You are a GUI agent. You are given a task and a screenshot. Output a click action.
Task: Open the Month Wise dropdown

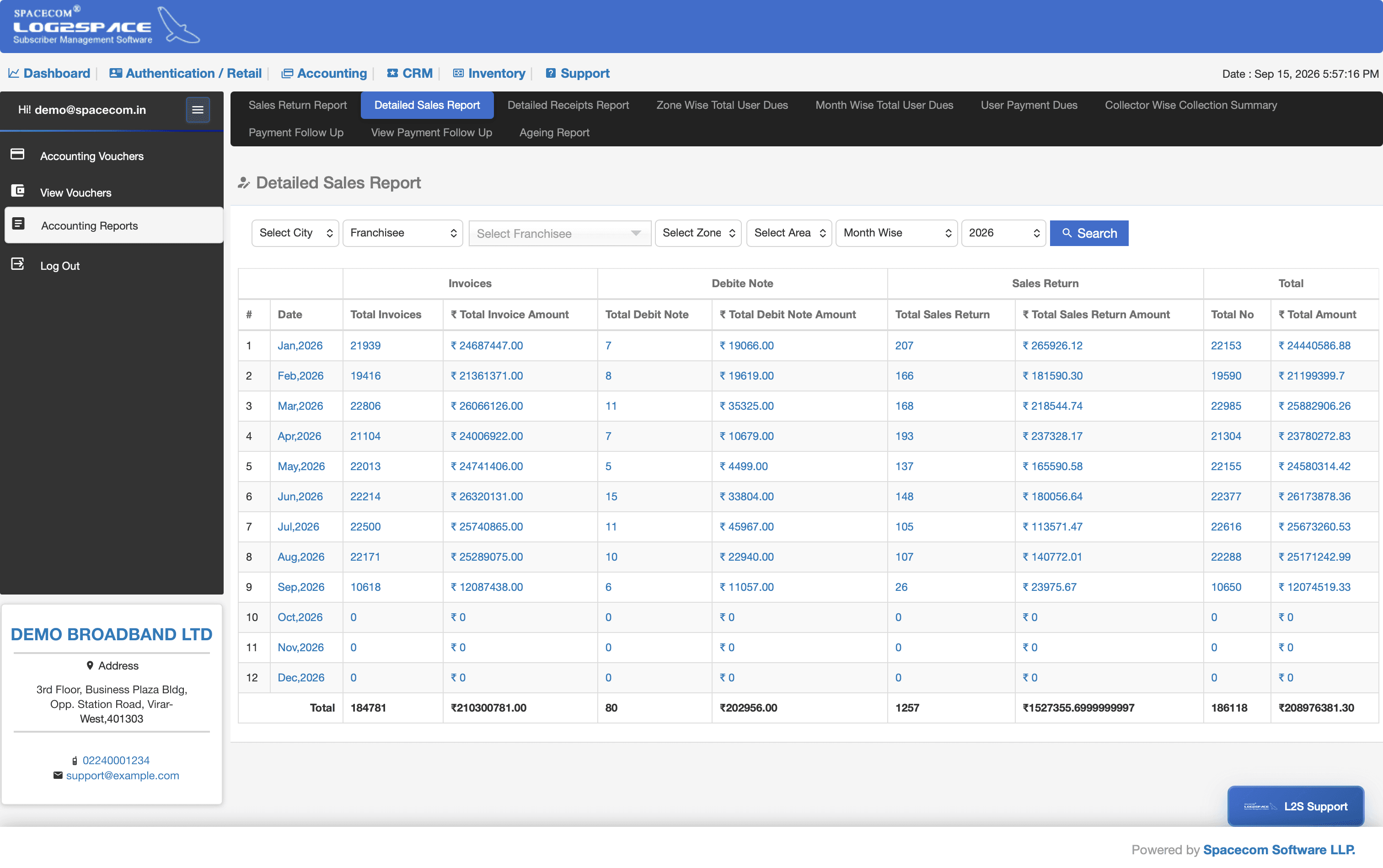click(x=896, y=233)
